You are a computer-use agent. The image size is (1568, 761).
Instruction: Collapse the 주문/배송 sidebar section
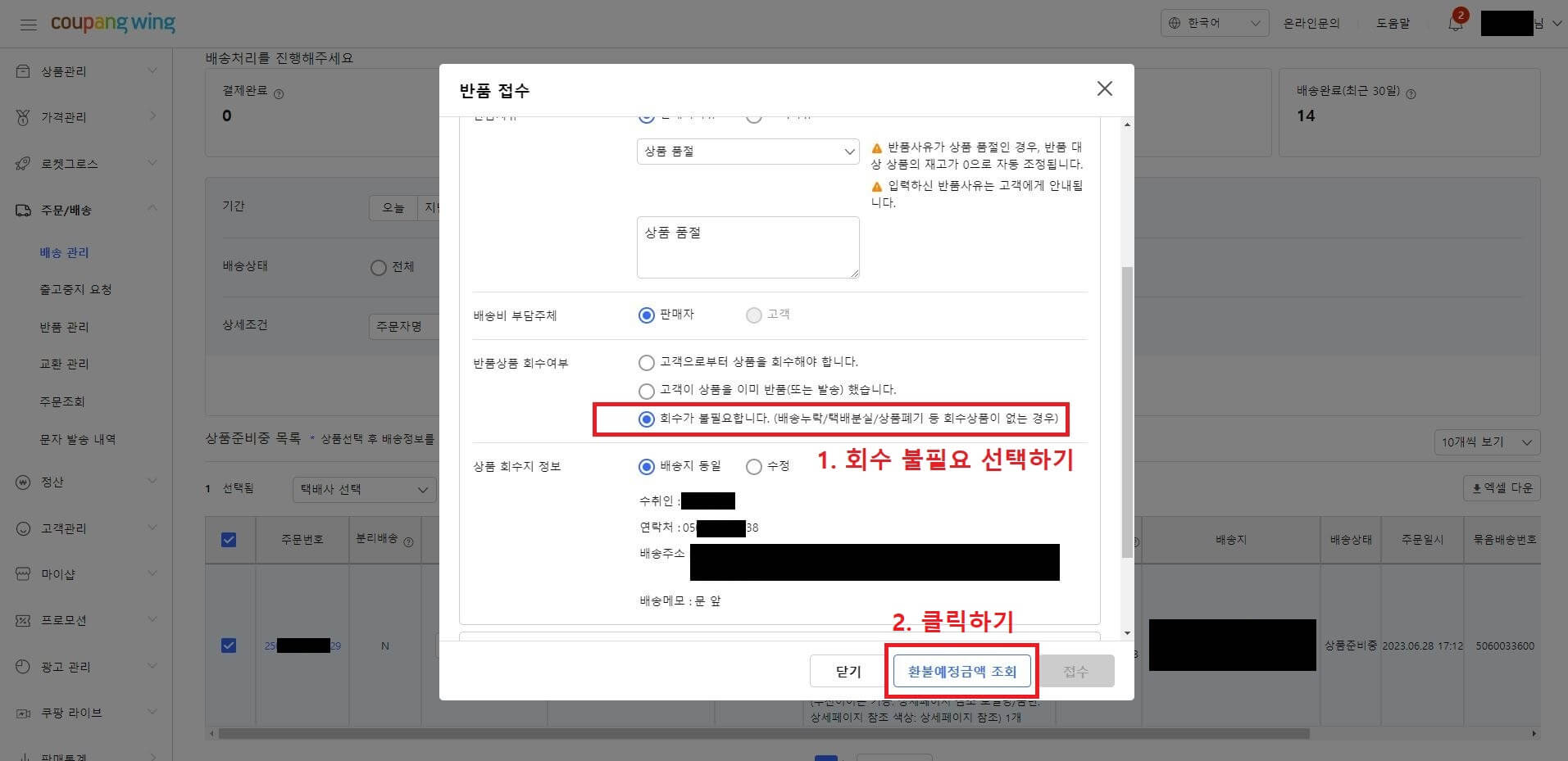[x=152, y=210]
